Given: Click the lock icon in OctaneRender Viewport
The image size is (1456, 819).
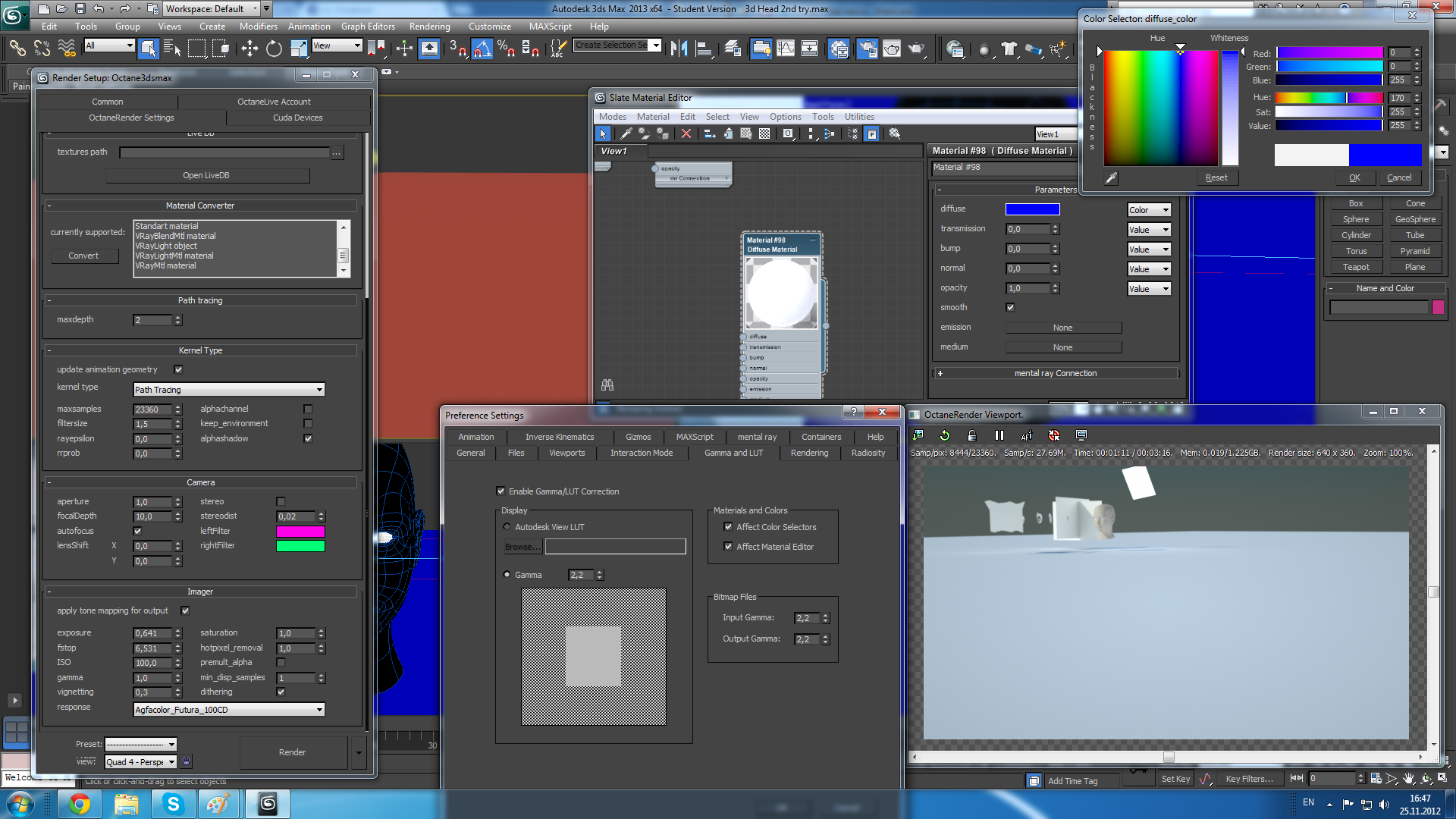Looking at the screenshot, I should [971, 435].
